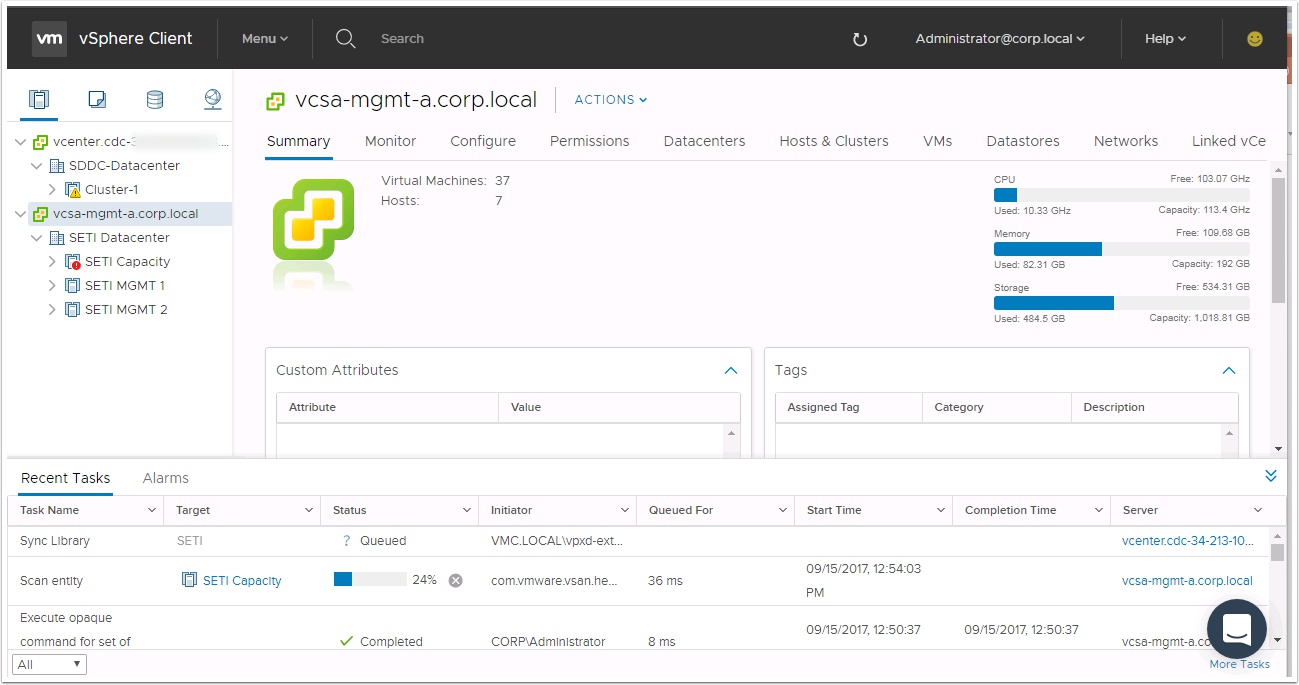This screenshot has height=685, width=1299.
Task: Show the Recent Tasks tab
Action: [x=66, y=478]
